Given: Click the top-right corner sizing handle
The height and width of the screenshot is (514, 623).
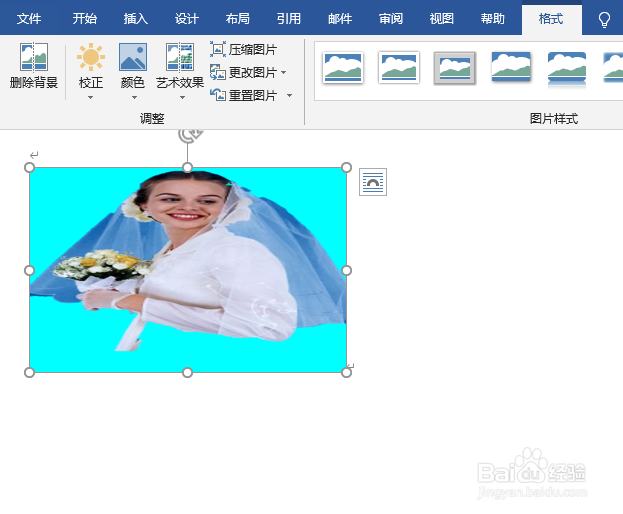Looking at the screenshot, I should click(x=346, y=168).
